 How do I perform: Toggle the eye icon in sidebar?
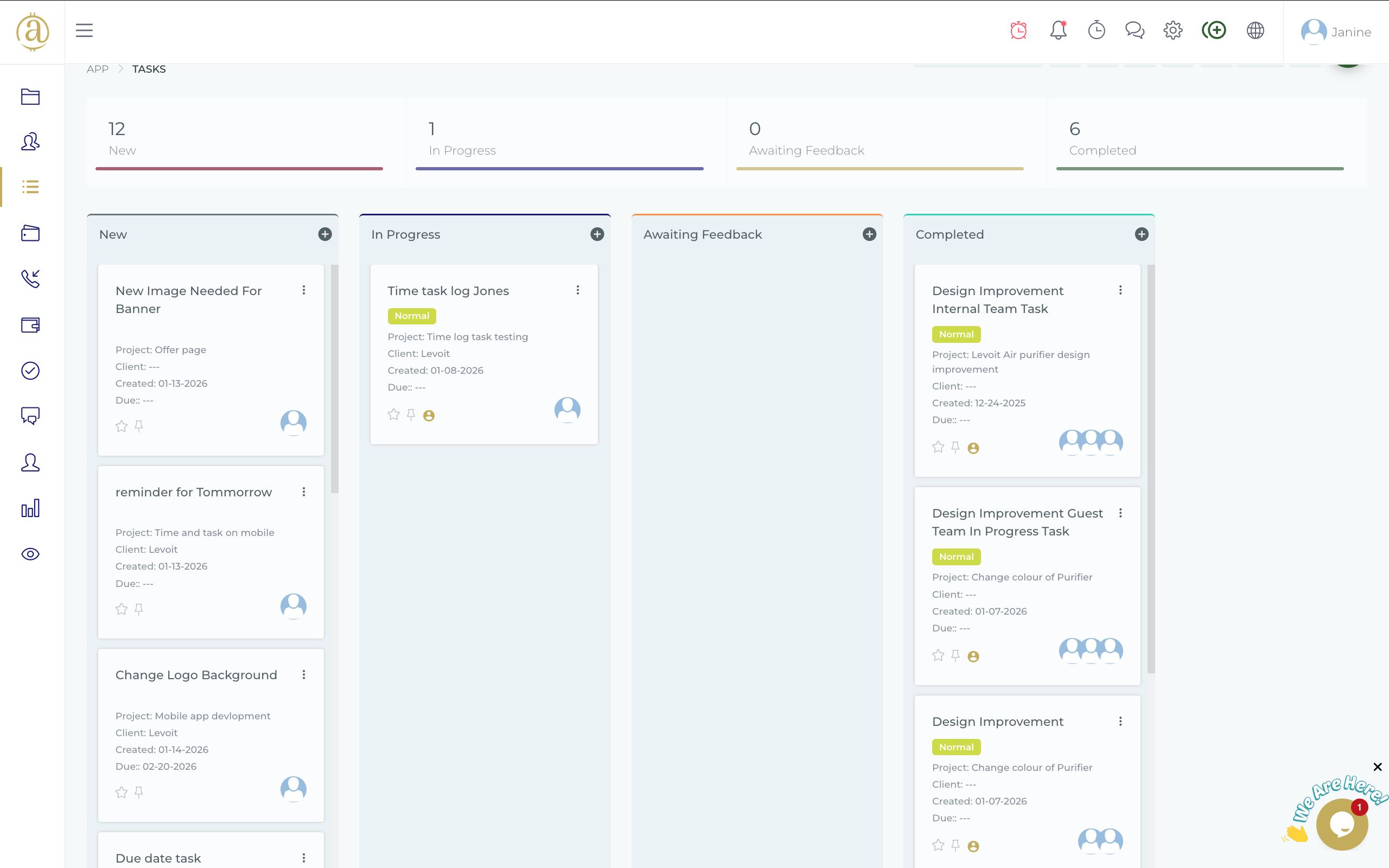(x=30, y=554)
